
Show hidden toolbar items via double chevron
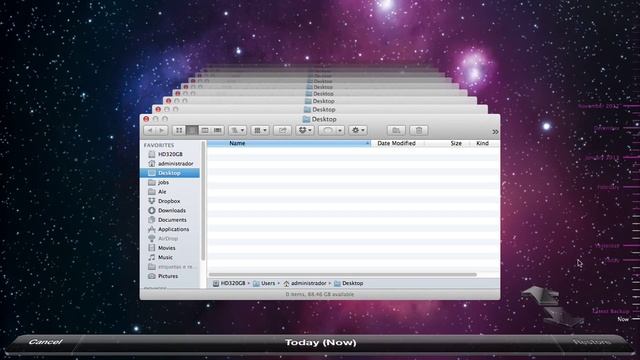(x=495, y=132)
